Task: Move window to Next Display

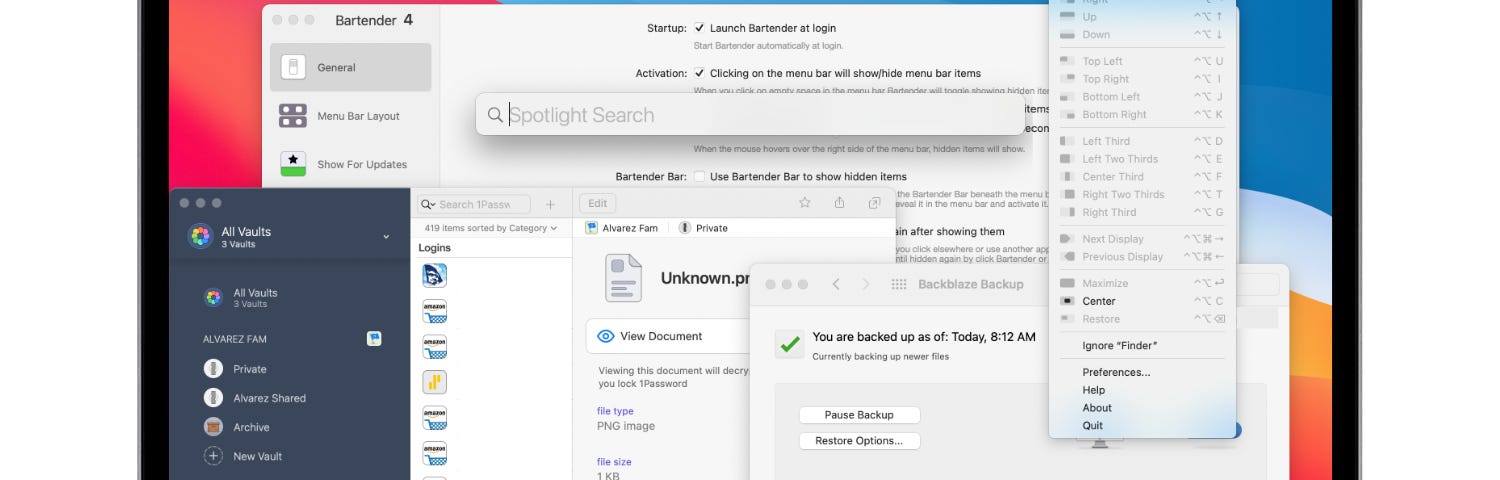Action: (x=1142, y=239)
